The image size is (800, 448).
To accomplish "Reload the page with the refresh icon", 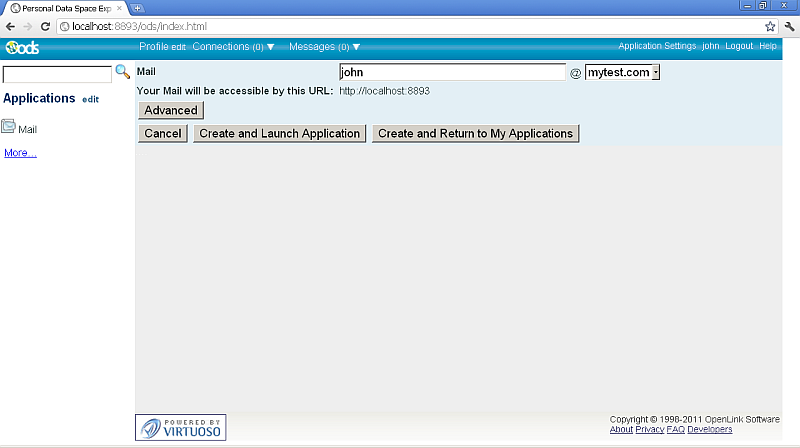I will 45,26.
